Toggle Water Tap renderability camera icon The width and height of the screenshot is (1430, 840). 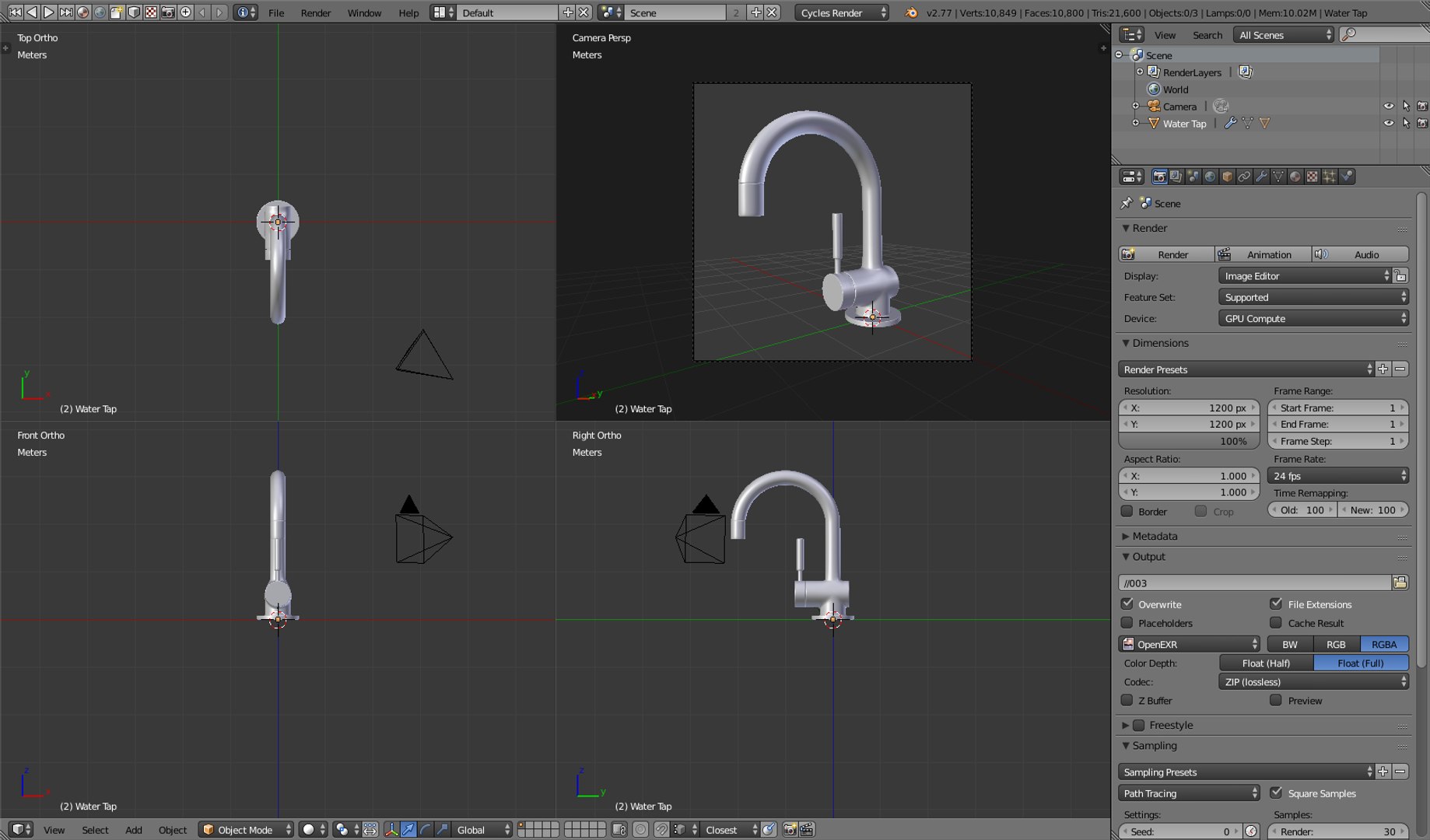pyautogui.click(x=1422, y=123)
